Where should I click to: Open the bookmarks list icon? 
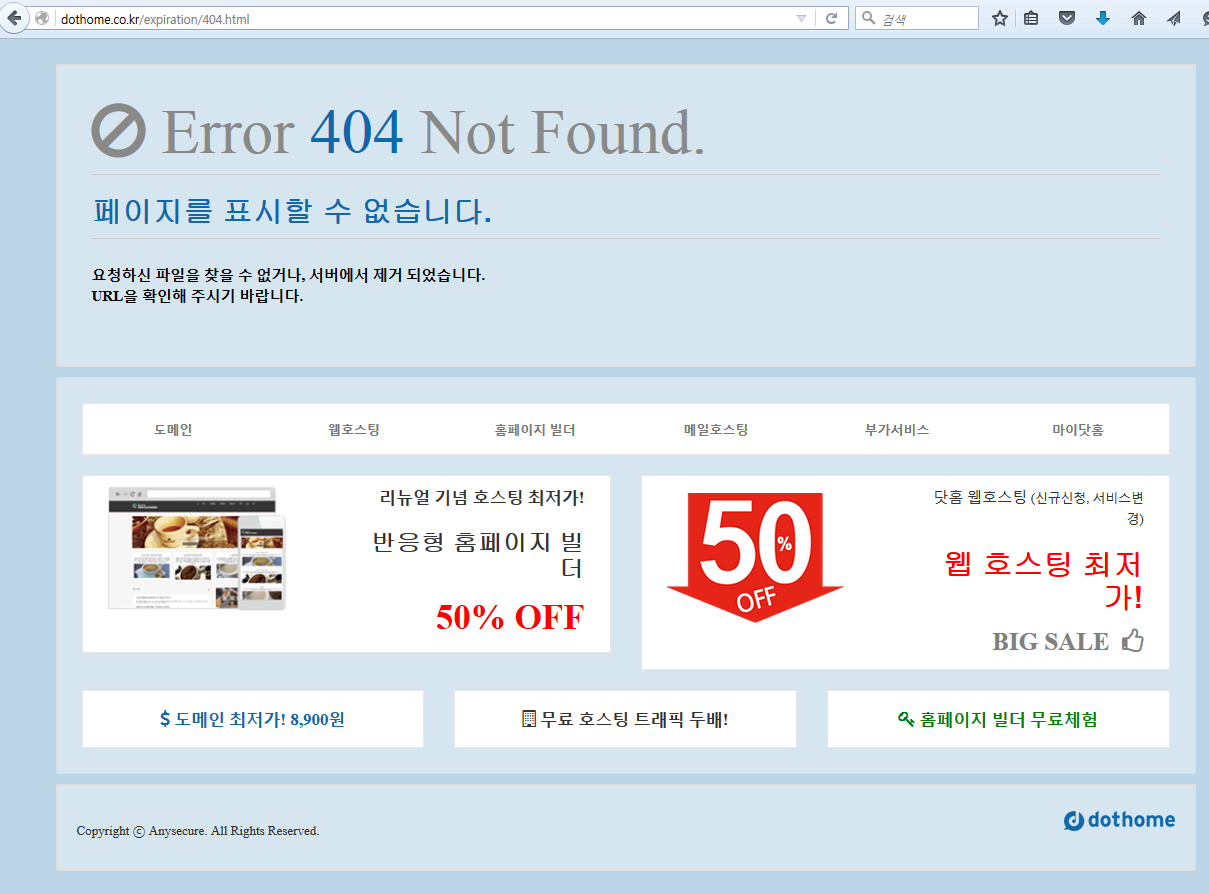tap(1031, 18)
